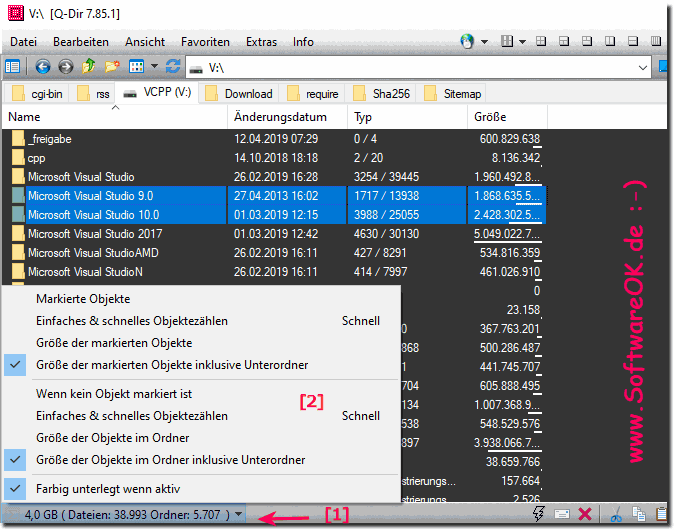Select the cpp folder row
This screenshot has width=674, height=530.
275,158
